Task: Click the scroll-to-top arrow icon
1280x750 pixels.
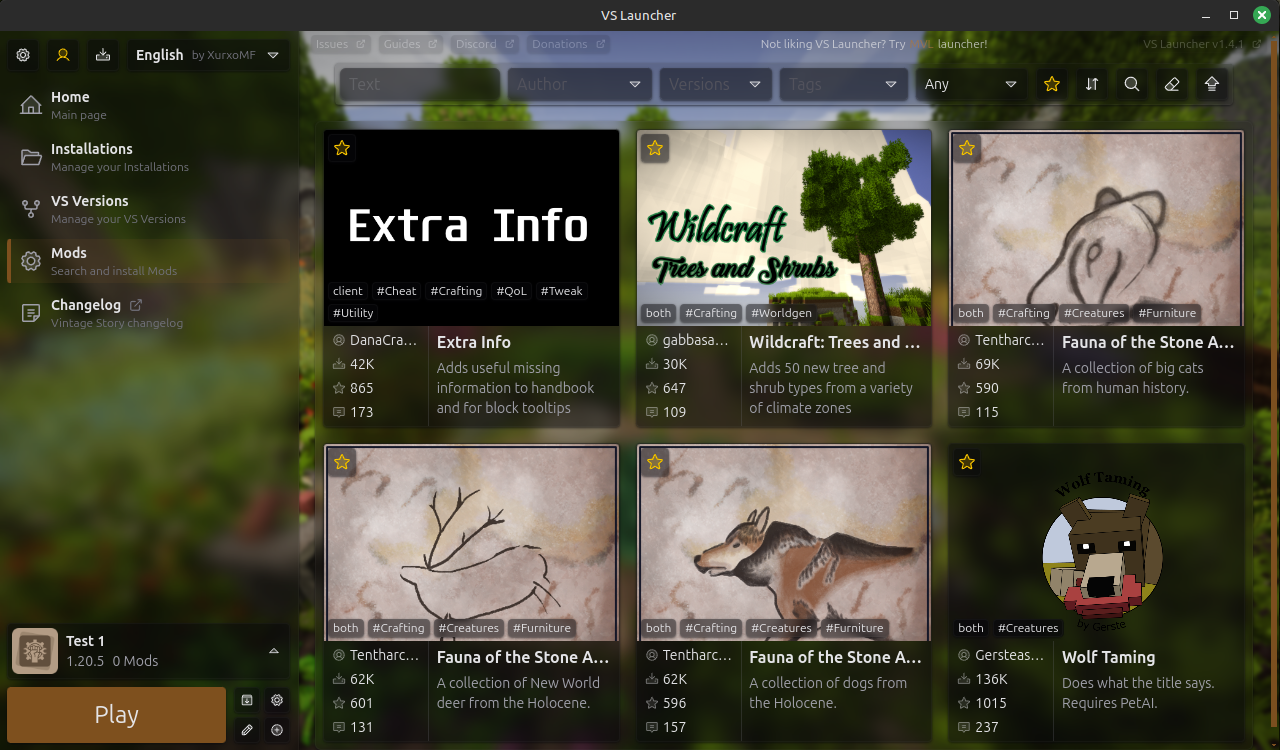Action: coord(1212,84)
